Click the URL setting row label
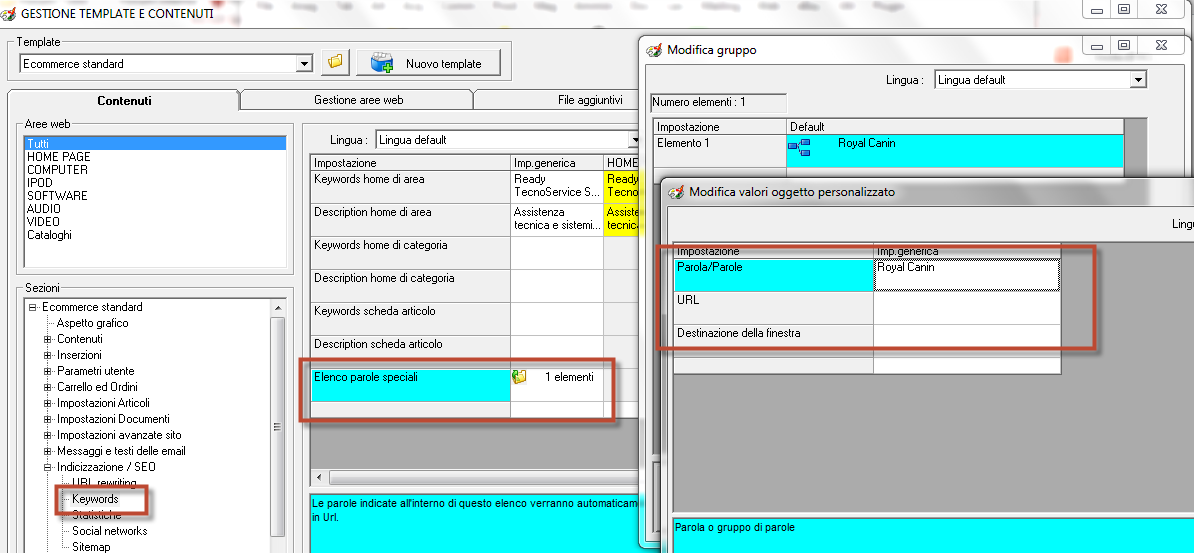 [x=774, y=308]
